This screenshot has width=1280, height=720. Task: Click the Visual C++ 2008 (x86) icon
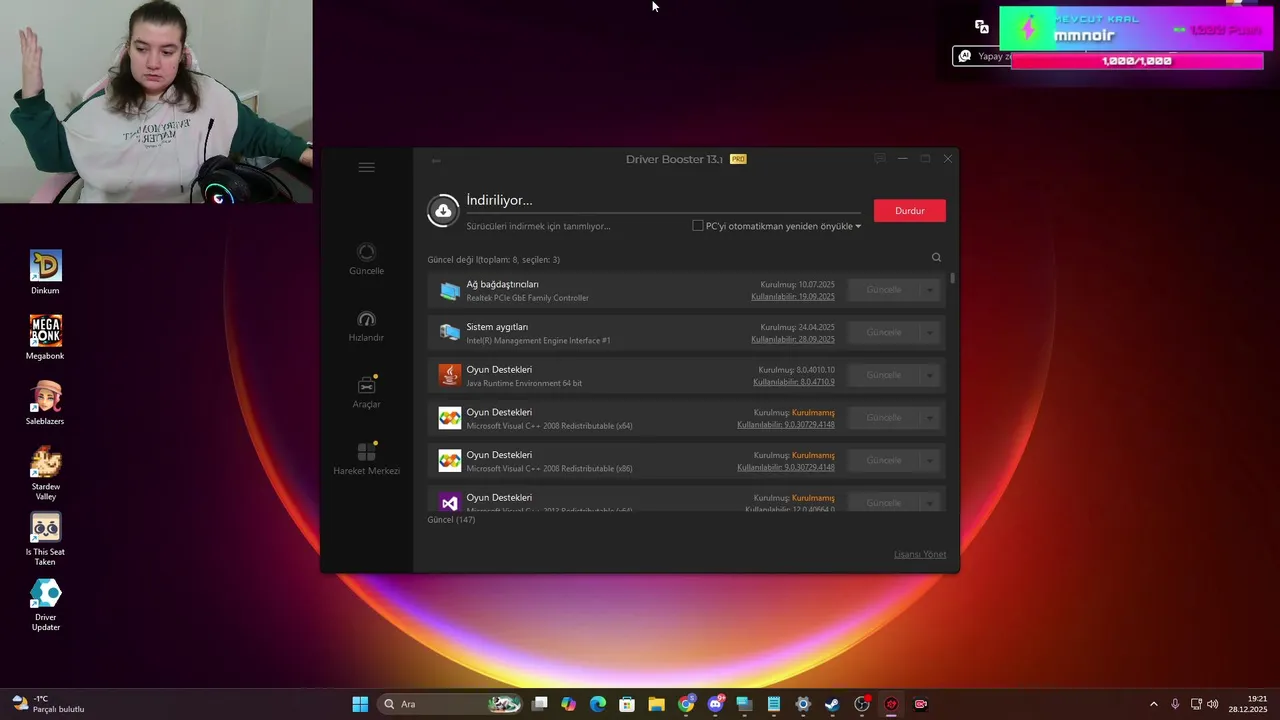pyautogui.click(x=450, y=460)
